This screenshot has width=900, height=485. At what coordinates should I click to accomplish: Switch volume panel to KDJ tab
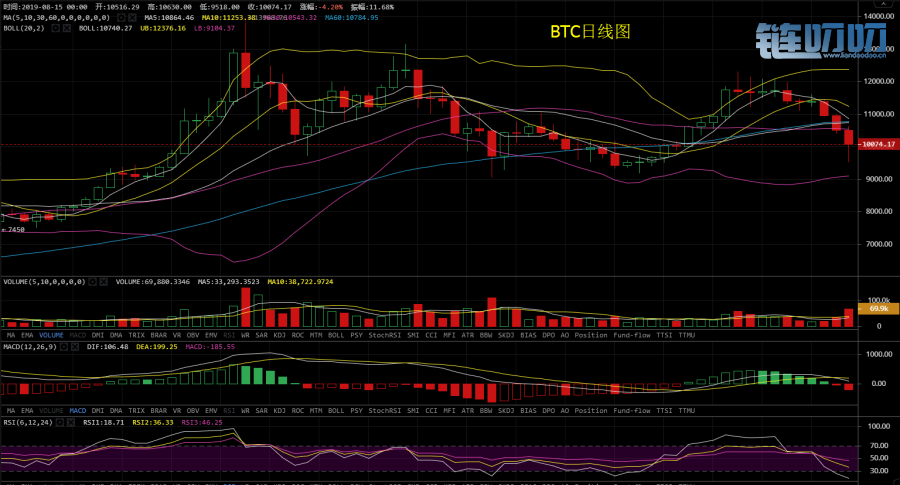tap(280, 335)
